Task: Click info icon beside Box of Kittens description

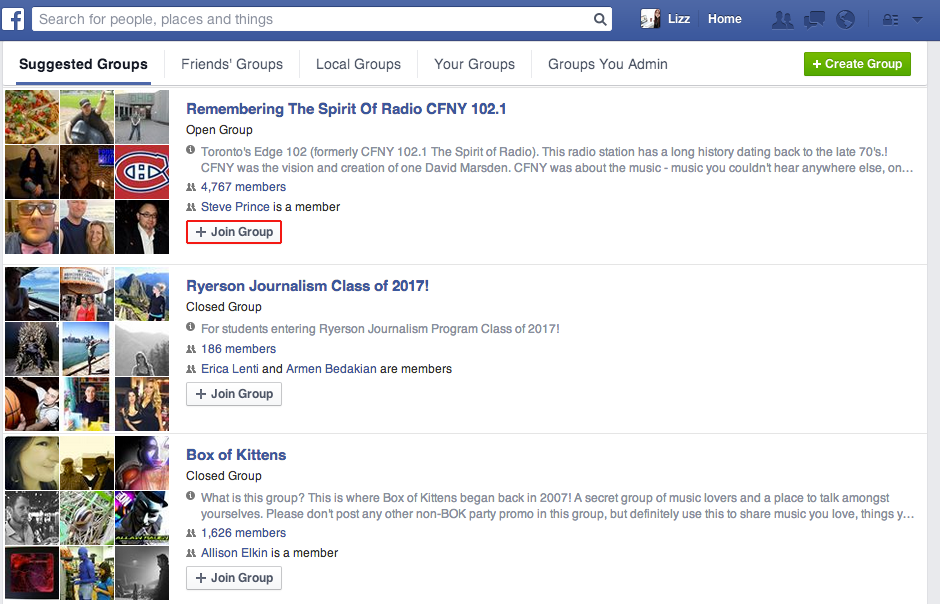Action: tap(191, 496)
